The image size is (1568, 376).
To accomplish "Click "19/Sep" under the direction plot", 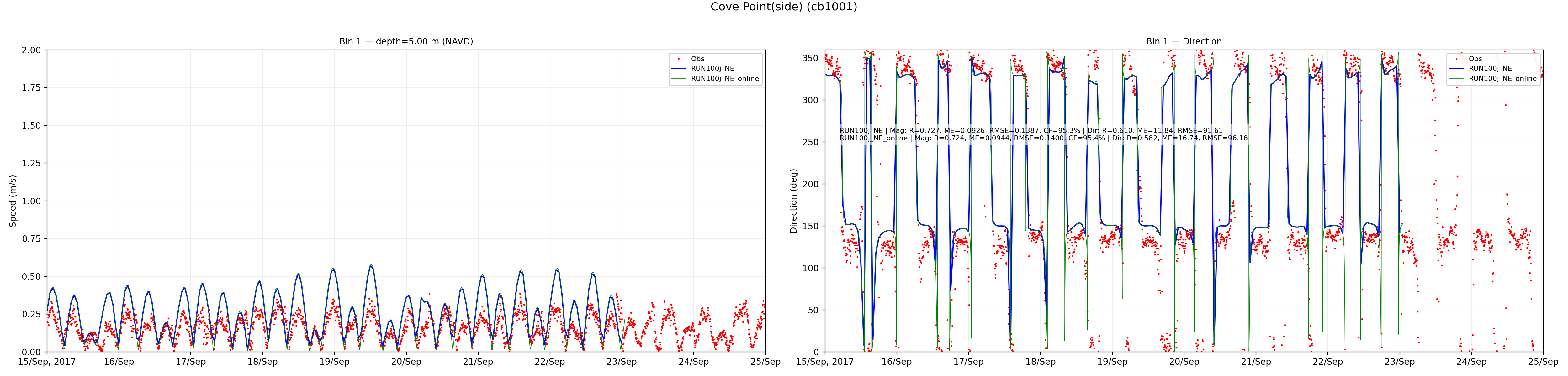I will [1112, 362].
